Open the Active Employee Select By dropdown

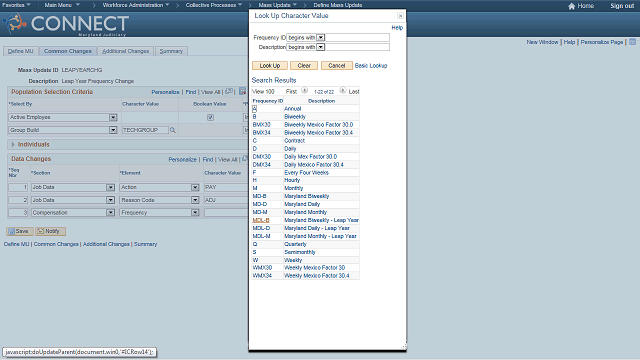coord(113,118)
